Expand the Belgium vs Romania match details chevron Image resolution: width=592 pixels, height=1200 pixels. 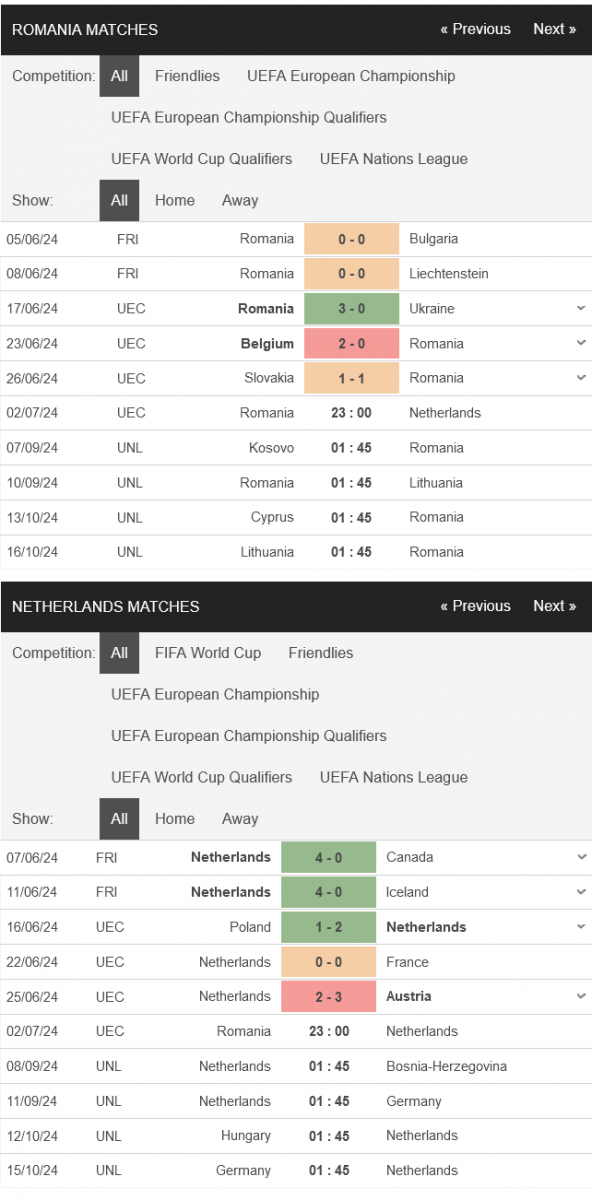tap(581, 343)
